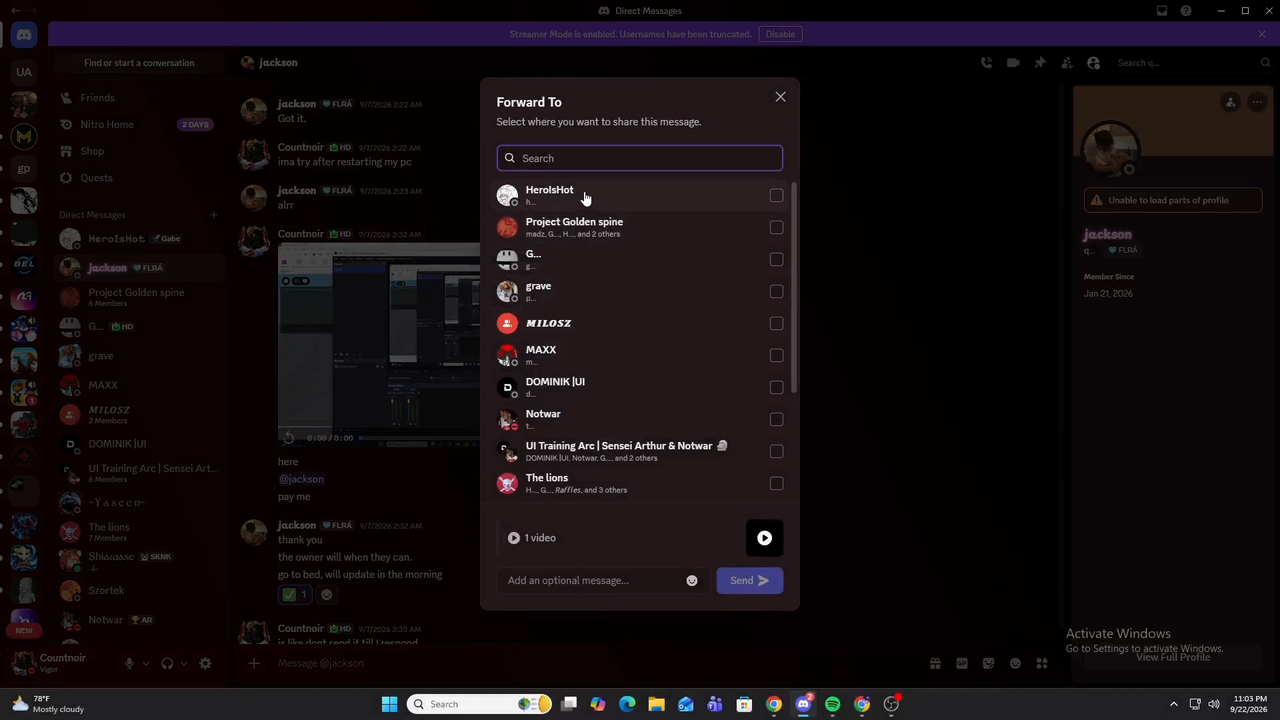1280x720 pixels.
Task: Click Add Friends to DM icon
Action: pyautogui.click(x=1067, y=63)
